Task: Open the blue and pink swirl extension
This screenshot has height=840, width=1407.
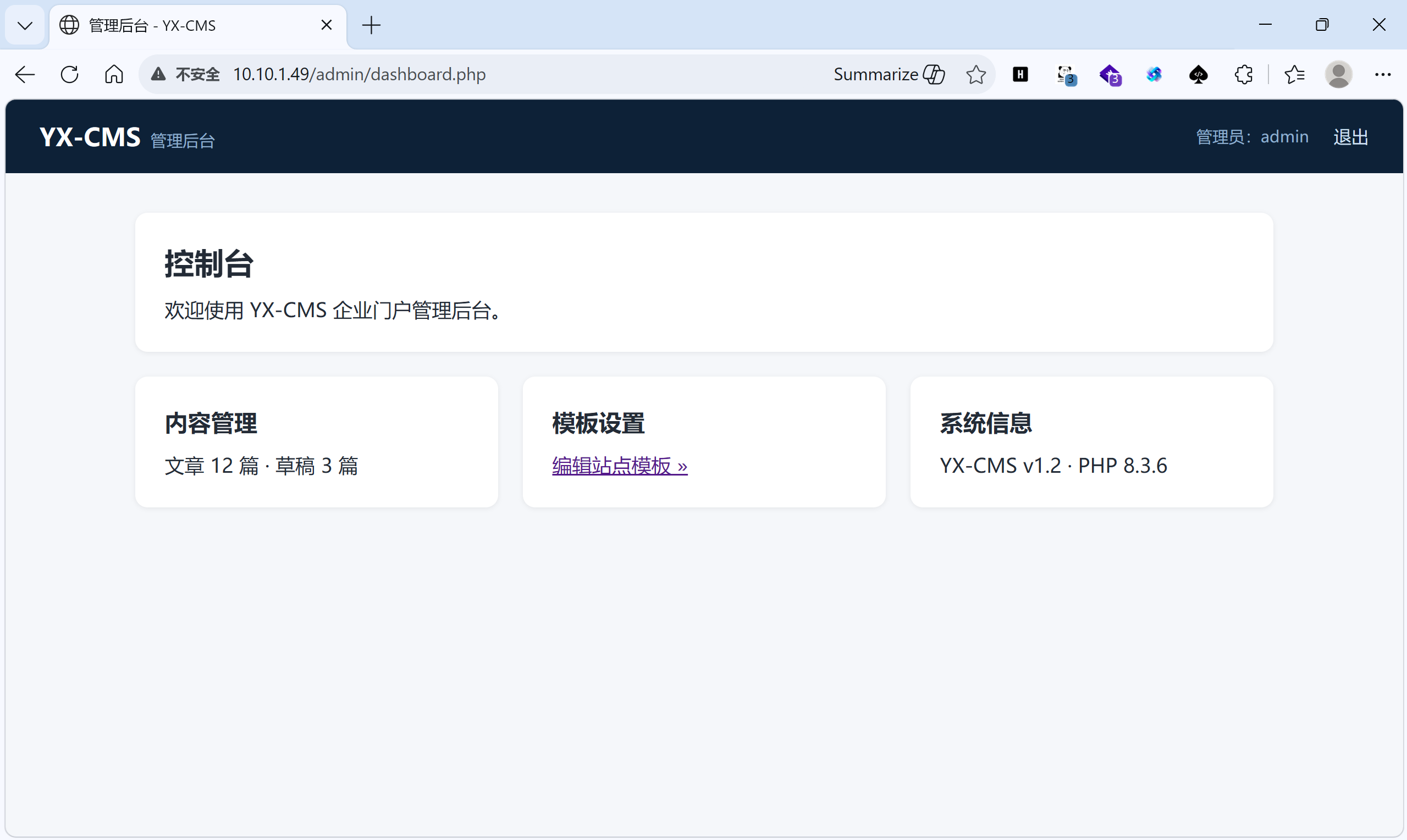Action: [x=1154, y=74]
